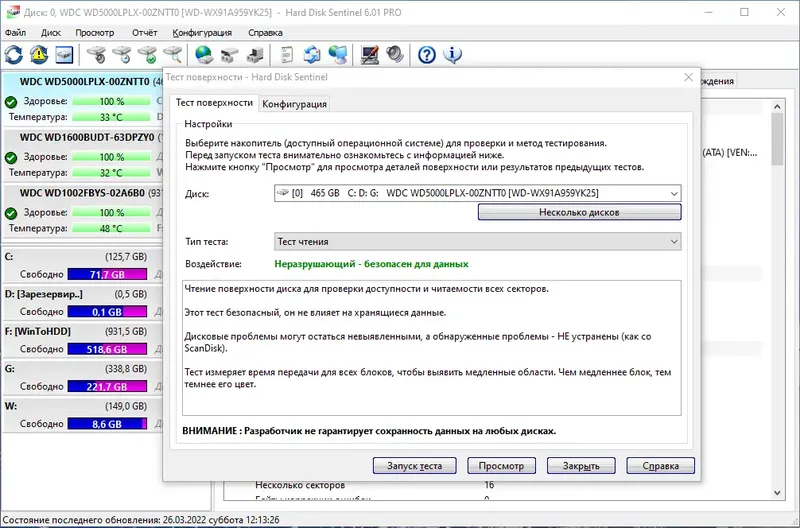
Task: Click the 33 °C temperature bar
Action: [111, 117]
